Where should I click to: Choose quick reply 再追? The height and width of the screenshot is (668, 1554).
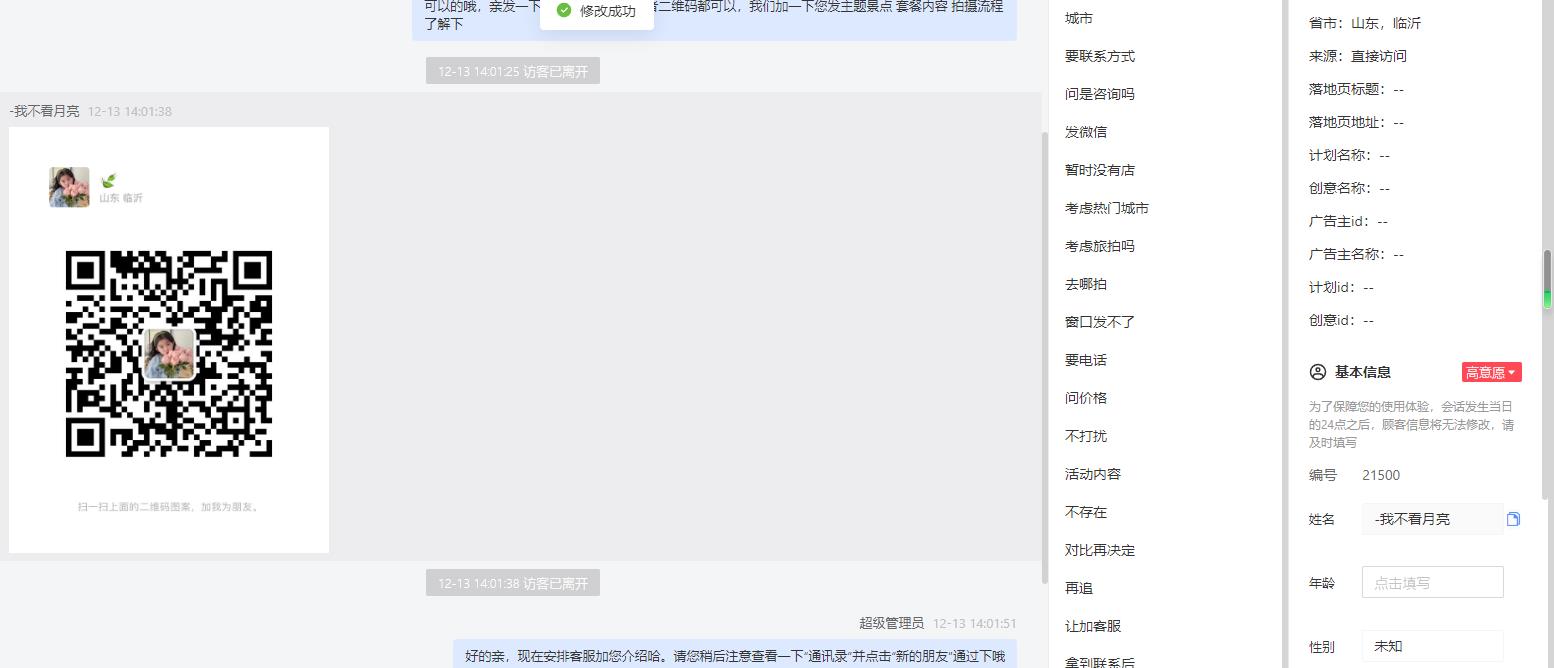tap(1079, 588)
